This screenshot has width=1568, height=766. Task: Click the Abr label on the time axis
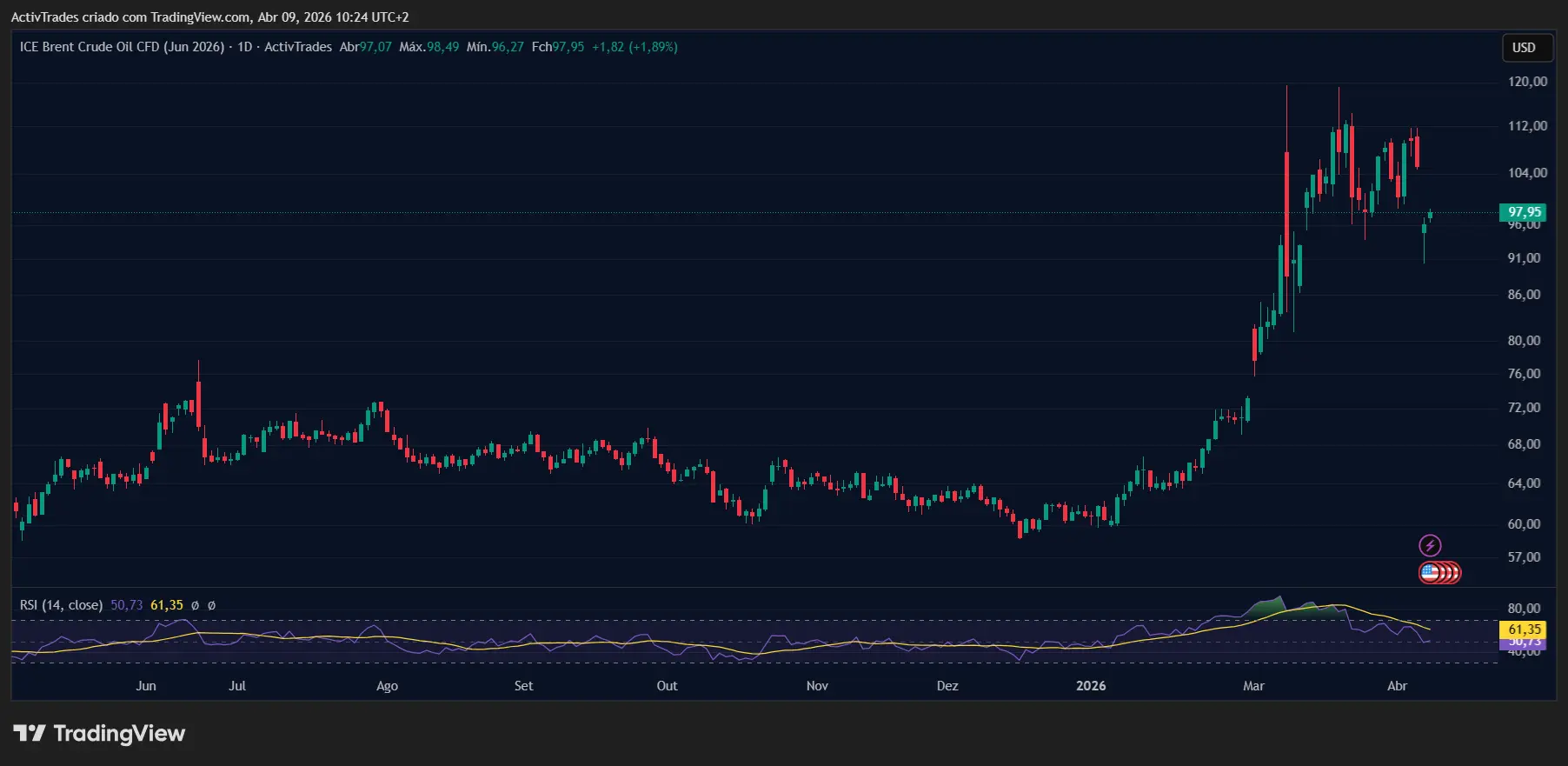pos(1397,686)
